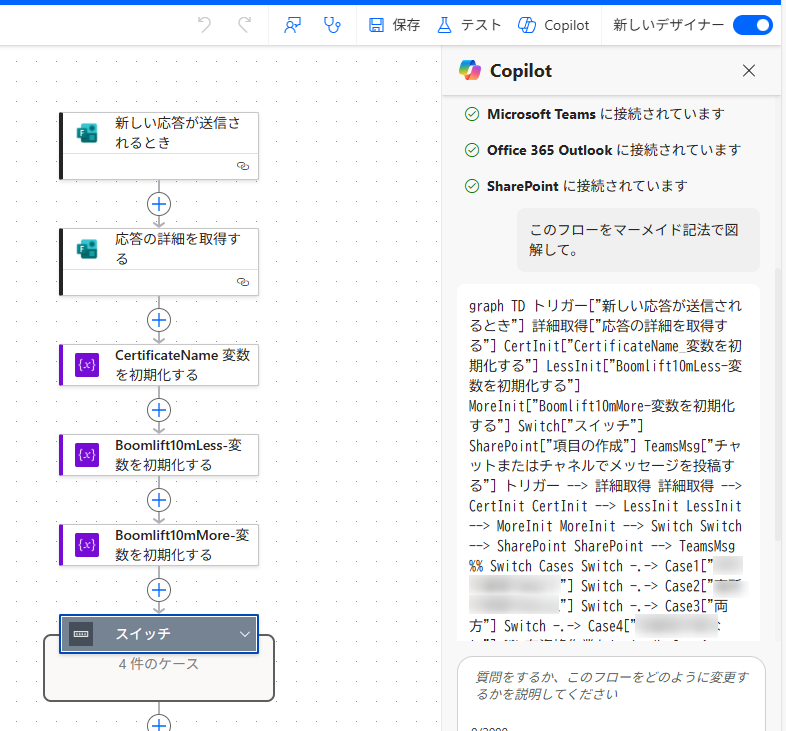This screenshot has width=786, height=731.
Task: Click the variable icon on CertificateName card
Action: 87,364
